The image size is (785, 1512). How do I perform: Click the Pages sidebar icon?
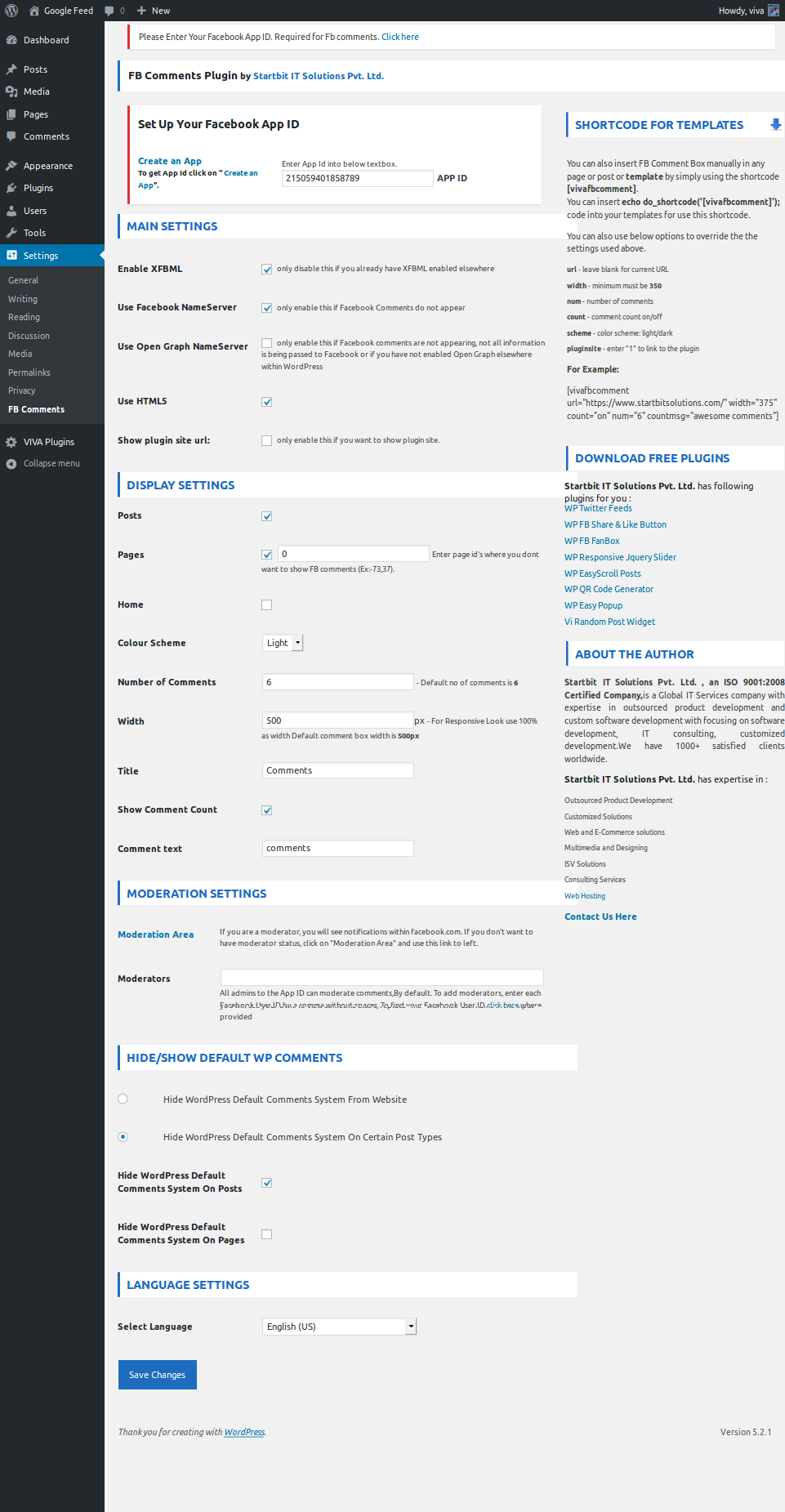point(11,114)
